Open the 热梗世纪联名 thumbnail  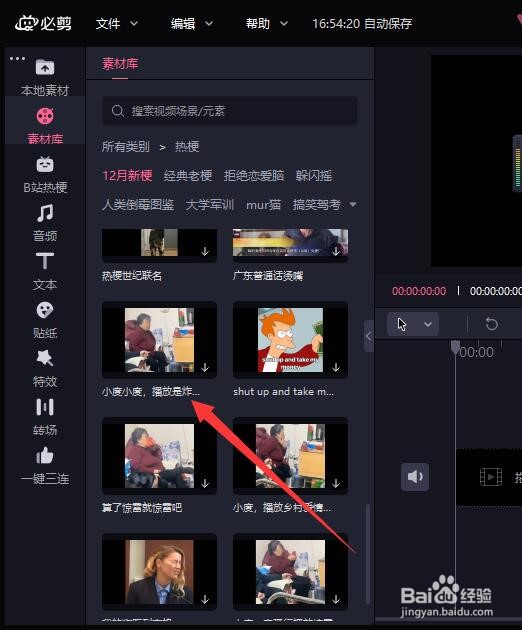[159, 245]
